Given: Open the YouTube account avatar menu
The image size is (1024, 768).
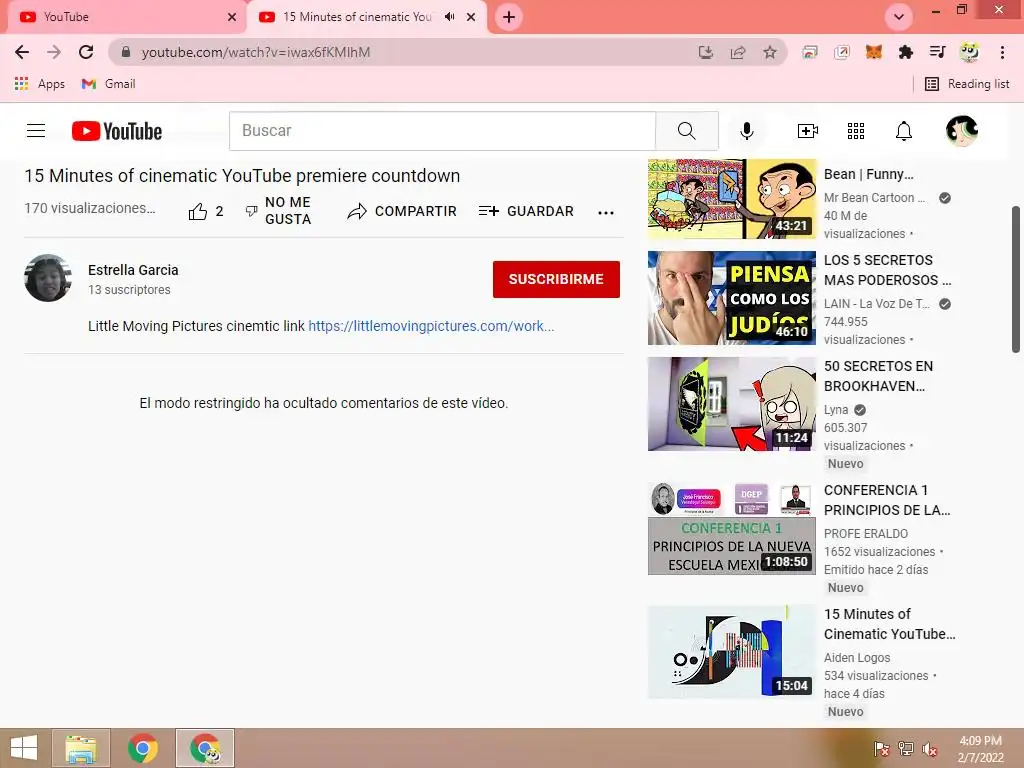Looking at the screenshot, I should tap(962, 131).
